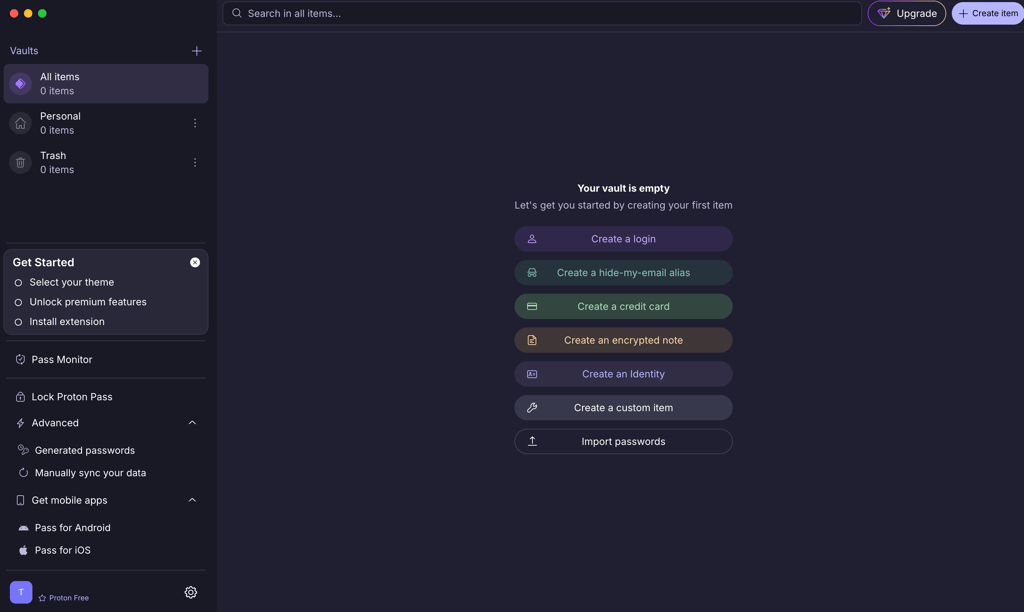Click the Get Started heading

(43, 262)
